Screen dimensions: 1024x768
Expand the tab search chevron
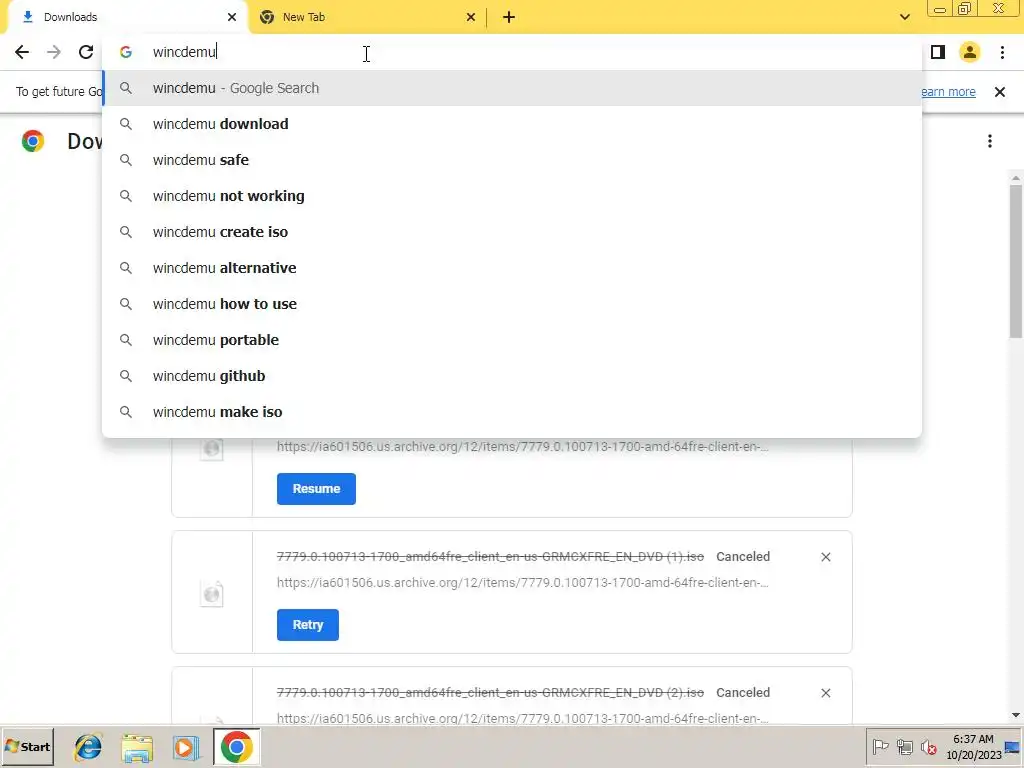point(904,17)
